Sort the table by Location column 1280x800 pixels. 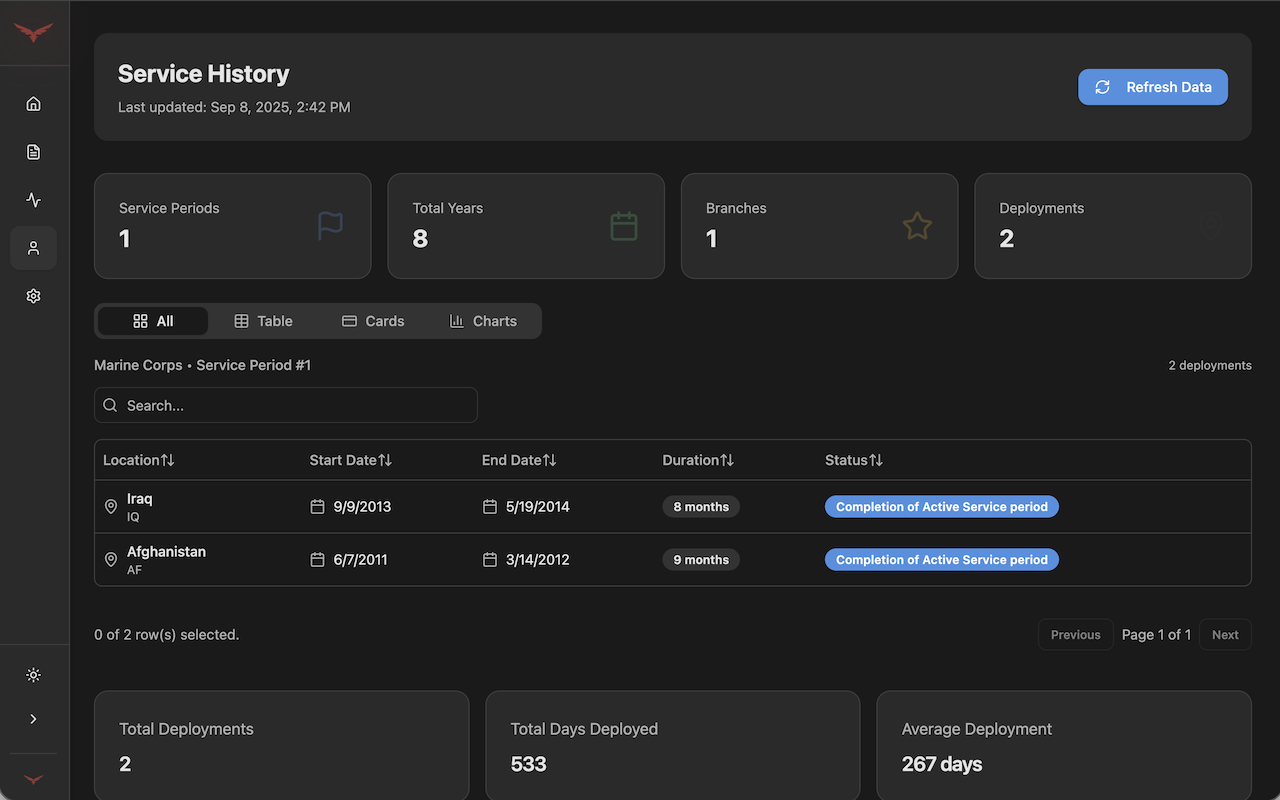coord(139,460)
